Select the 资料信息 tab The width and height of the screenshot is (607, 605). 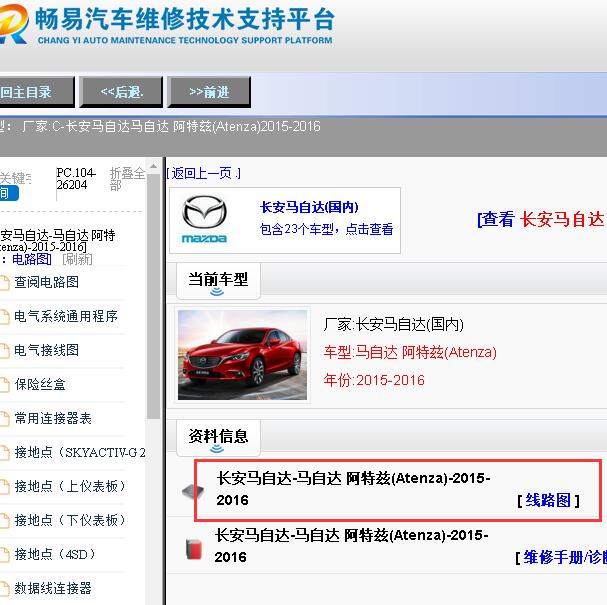(218, 437)
